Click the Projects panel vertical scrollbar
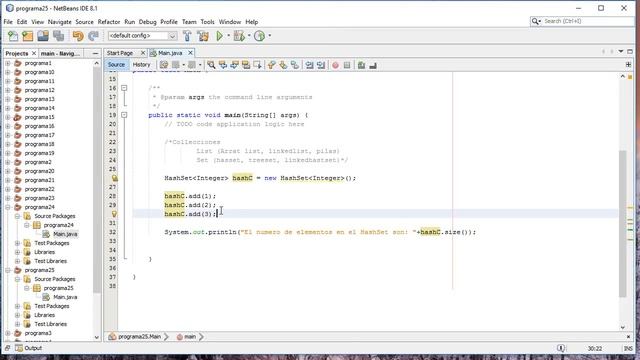Image resolution: width=640 pixels, height=360 pixels. (x=97, y=180)
